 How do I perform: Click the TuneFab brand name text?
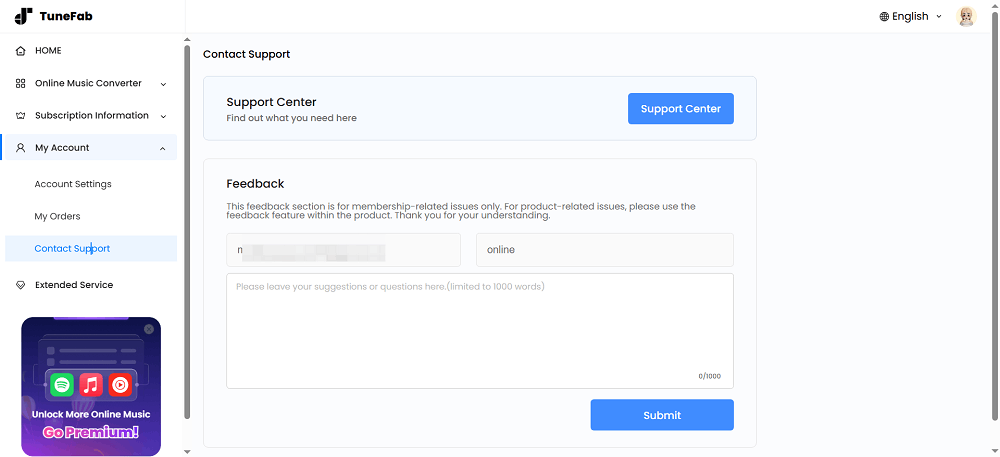(x=66, y=17)
